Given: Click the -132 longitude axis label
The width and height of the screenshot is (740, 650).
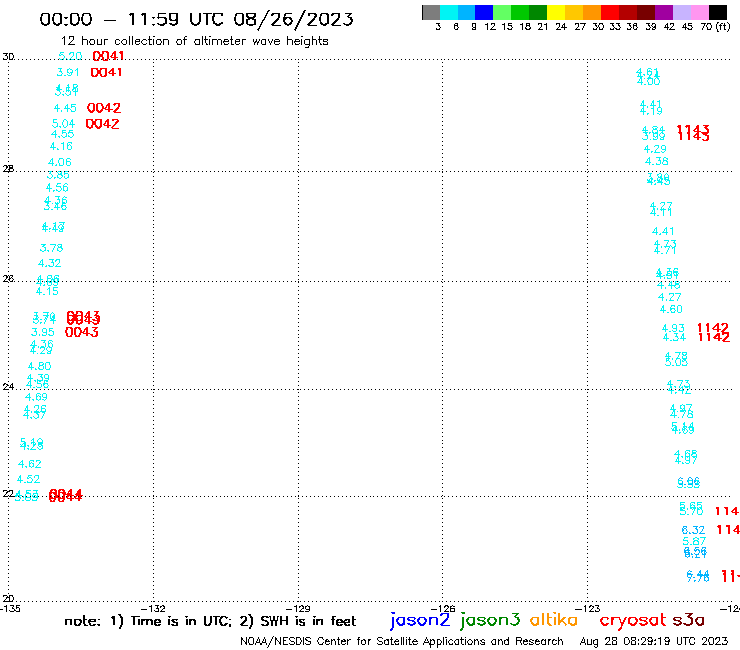Looking at the screenshot, I should pyautogui.click(x=153, y=609).
